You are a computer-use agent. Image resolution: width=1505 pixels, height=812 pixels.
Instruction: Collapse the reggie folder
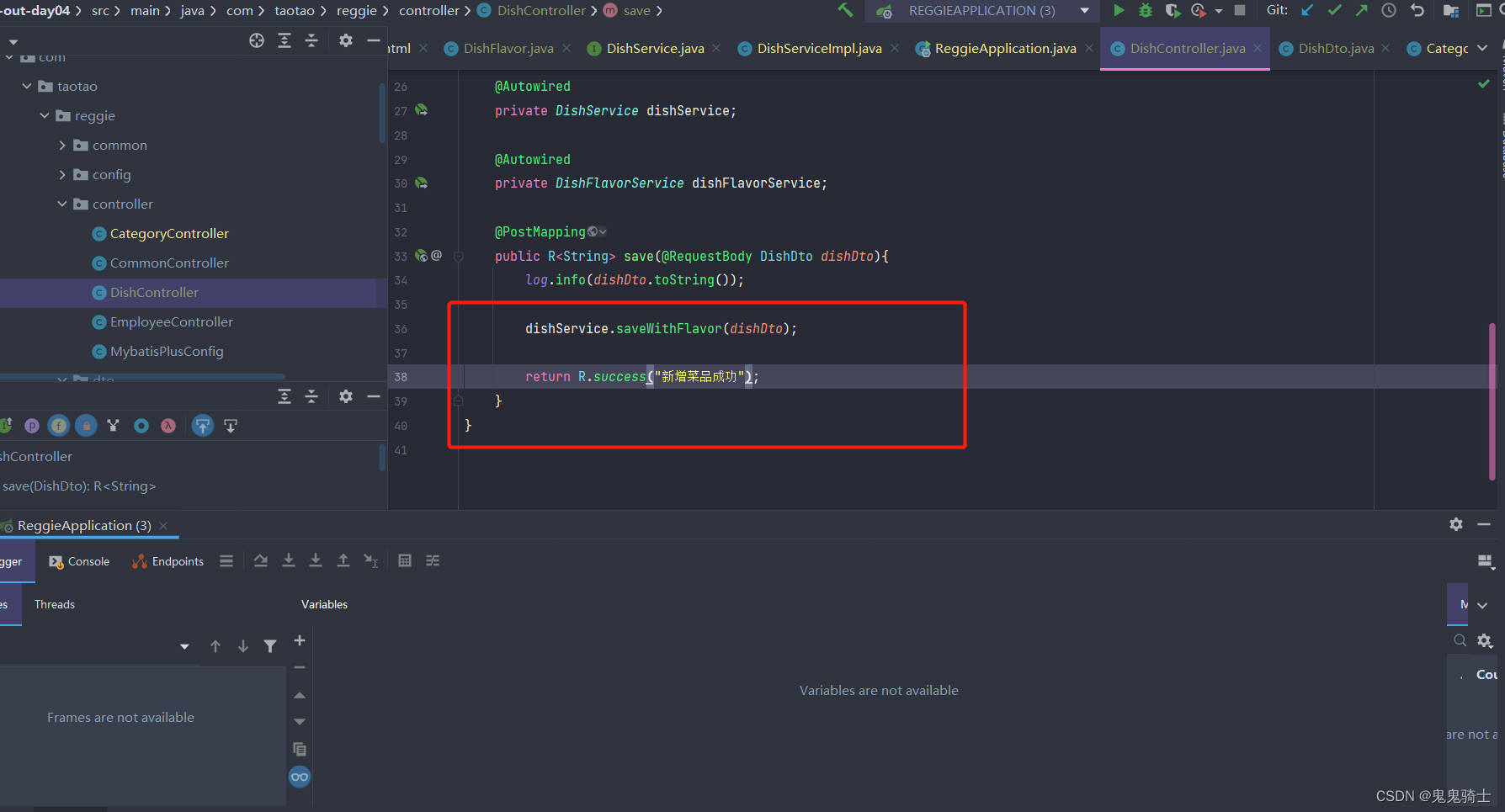pyautogui.click(x=45, y=115)
